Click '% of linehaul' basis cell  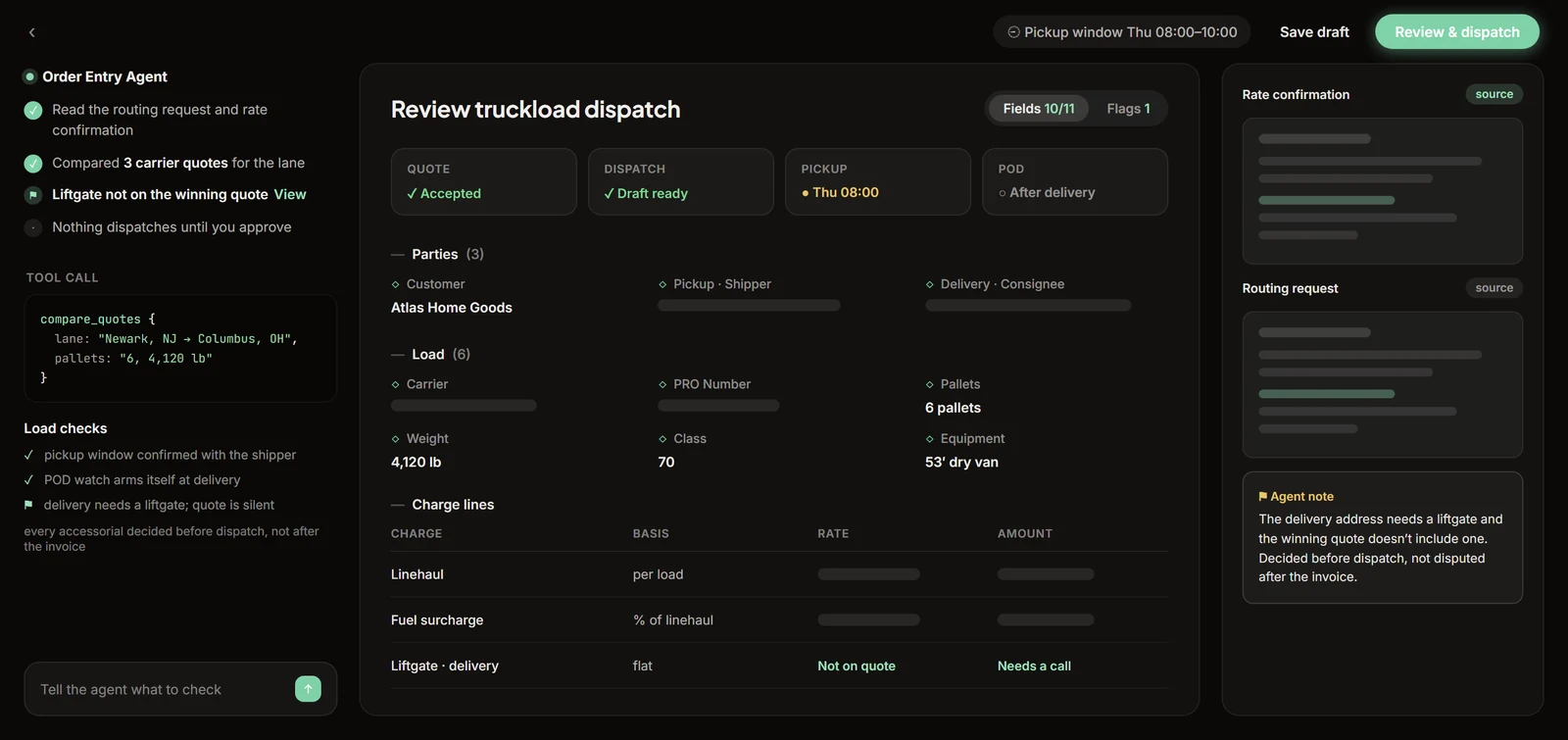pos(673,620)
